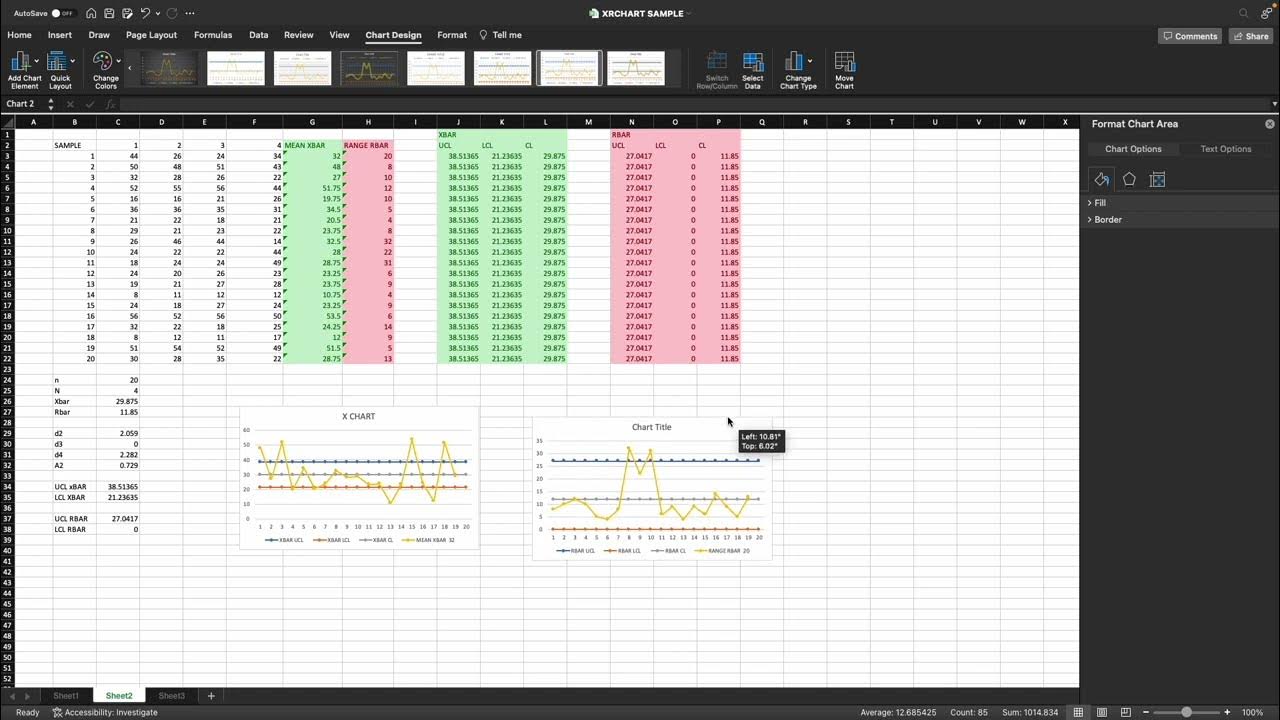Click the Comments button

coord(1189,36)
